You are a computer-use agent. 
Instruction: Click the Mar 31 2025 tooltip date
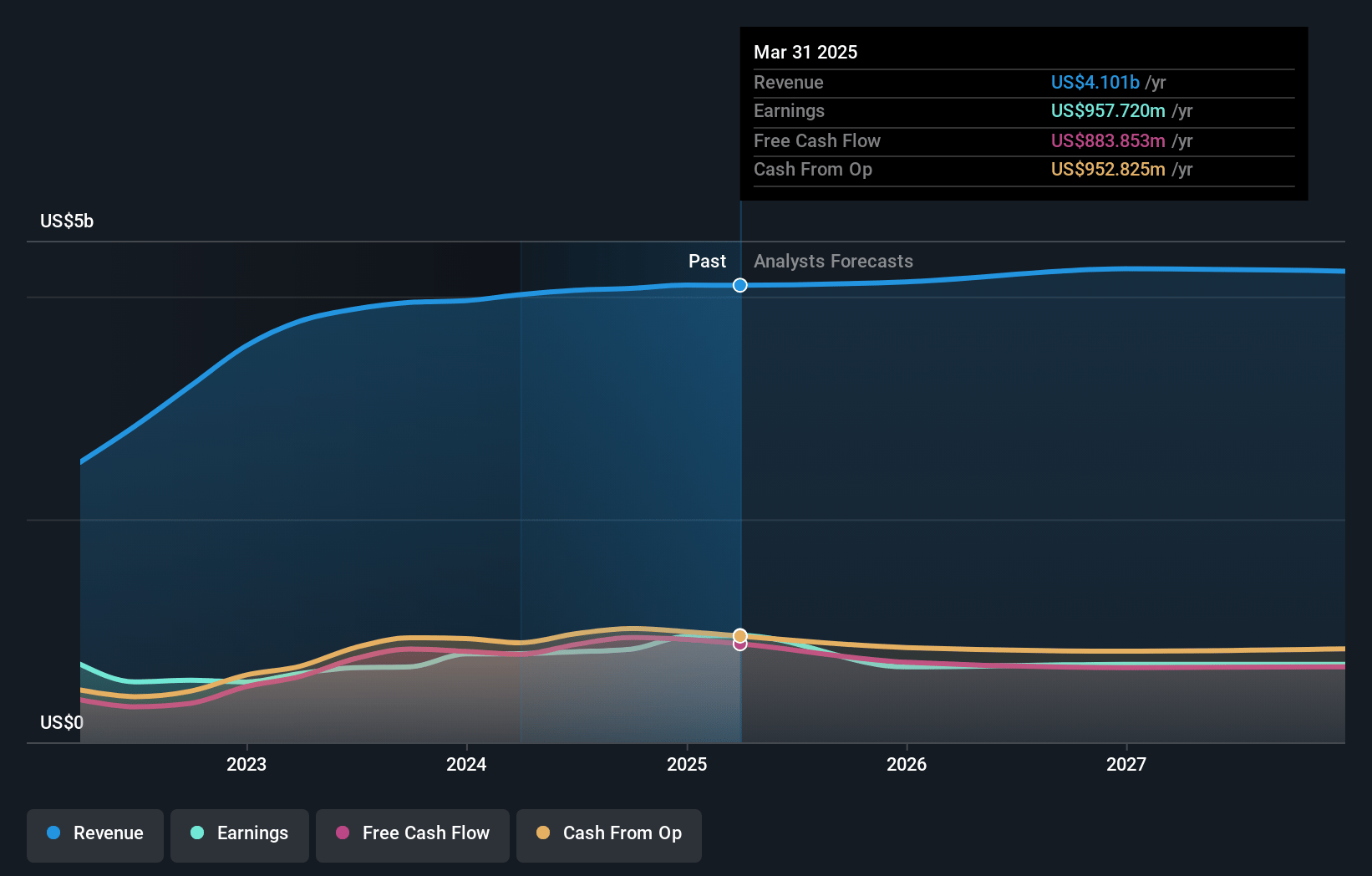click(x=805, y=52)
